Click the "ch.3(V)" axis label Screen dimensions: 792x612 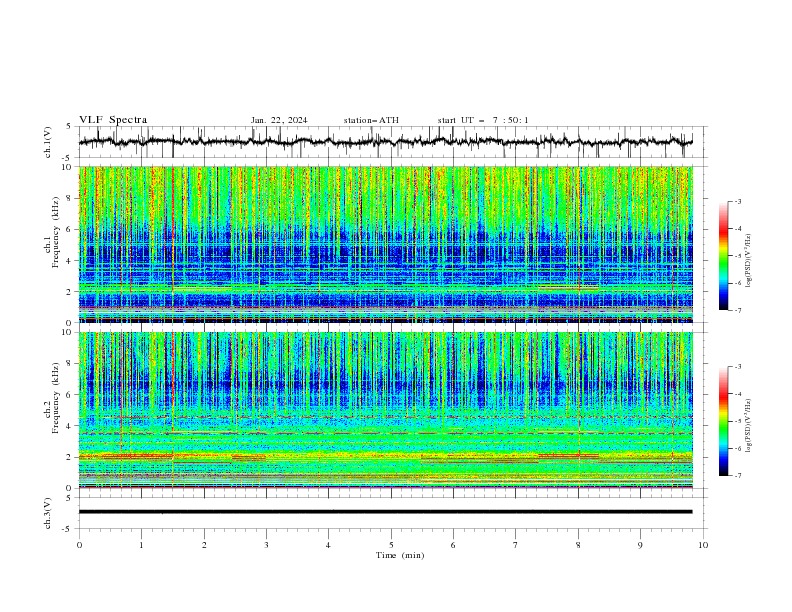(x=48, y=513)
